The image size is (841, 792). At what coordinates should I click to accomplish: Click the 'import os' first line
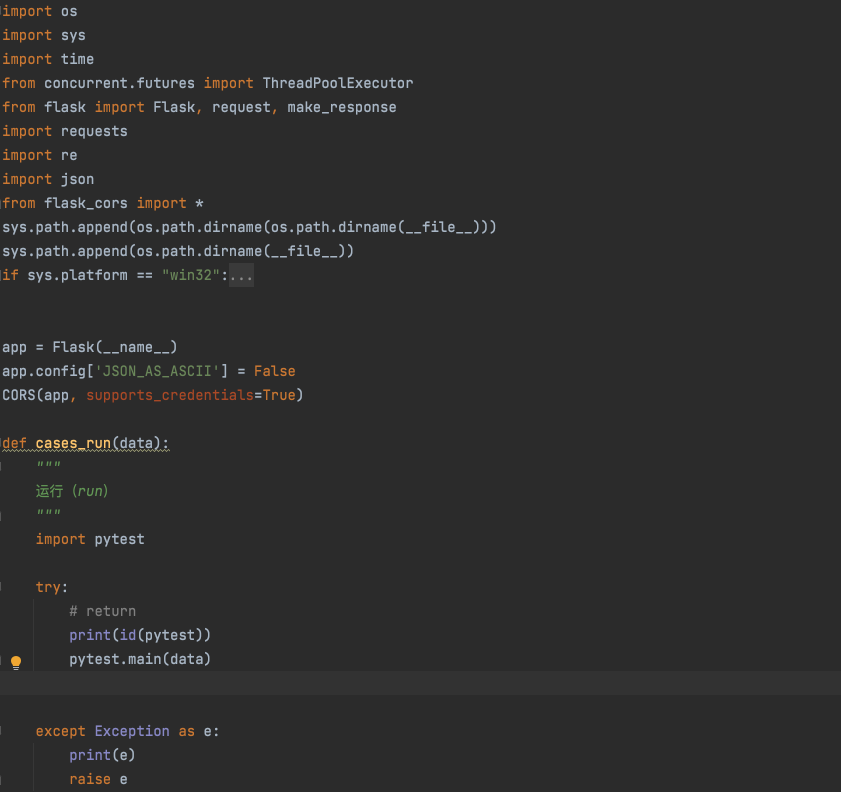tap(40, 11)
